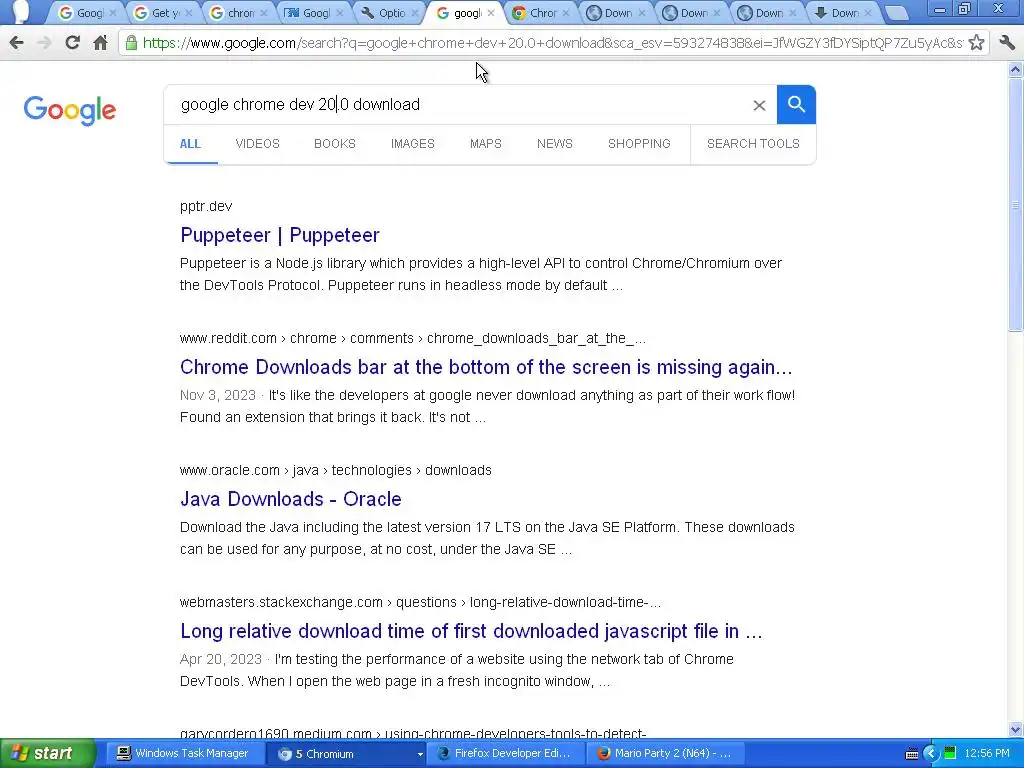The height and width of the screenshot is (768, 1024).
Task: Select the IMAGES search filter
Action: tap(413, 144)
